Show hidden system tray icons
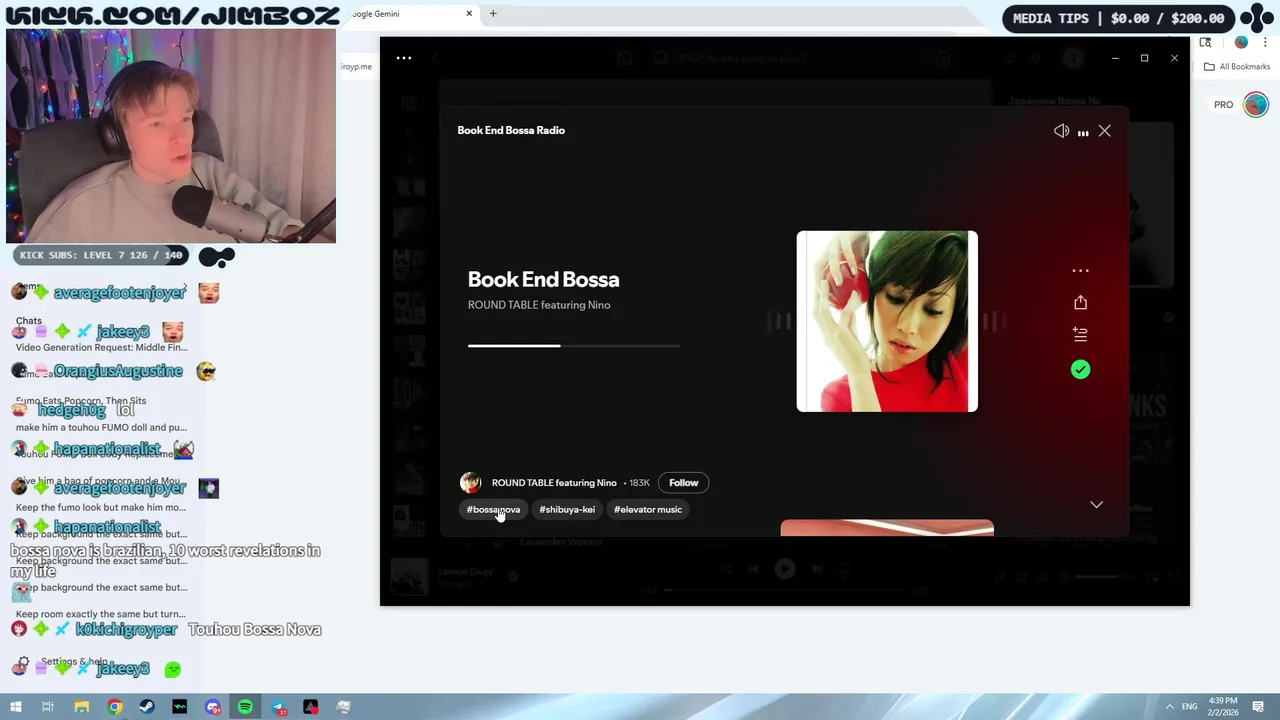This screenshot has height=720, width=1280. click(1169, 707)
